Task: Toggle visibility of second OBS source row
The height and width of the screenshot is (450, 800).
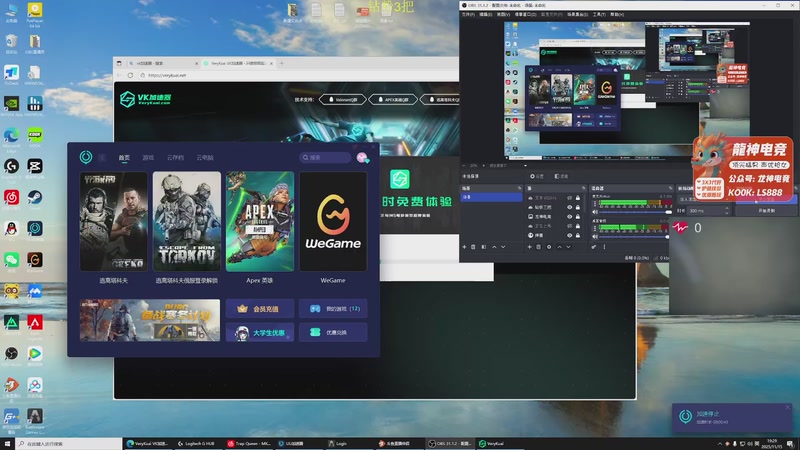Action: [x=569, y=208]
